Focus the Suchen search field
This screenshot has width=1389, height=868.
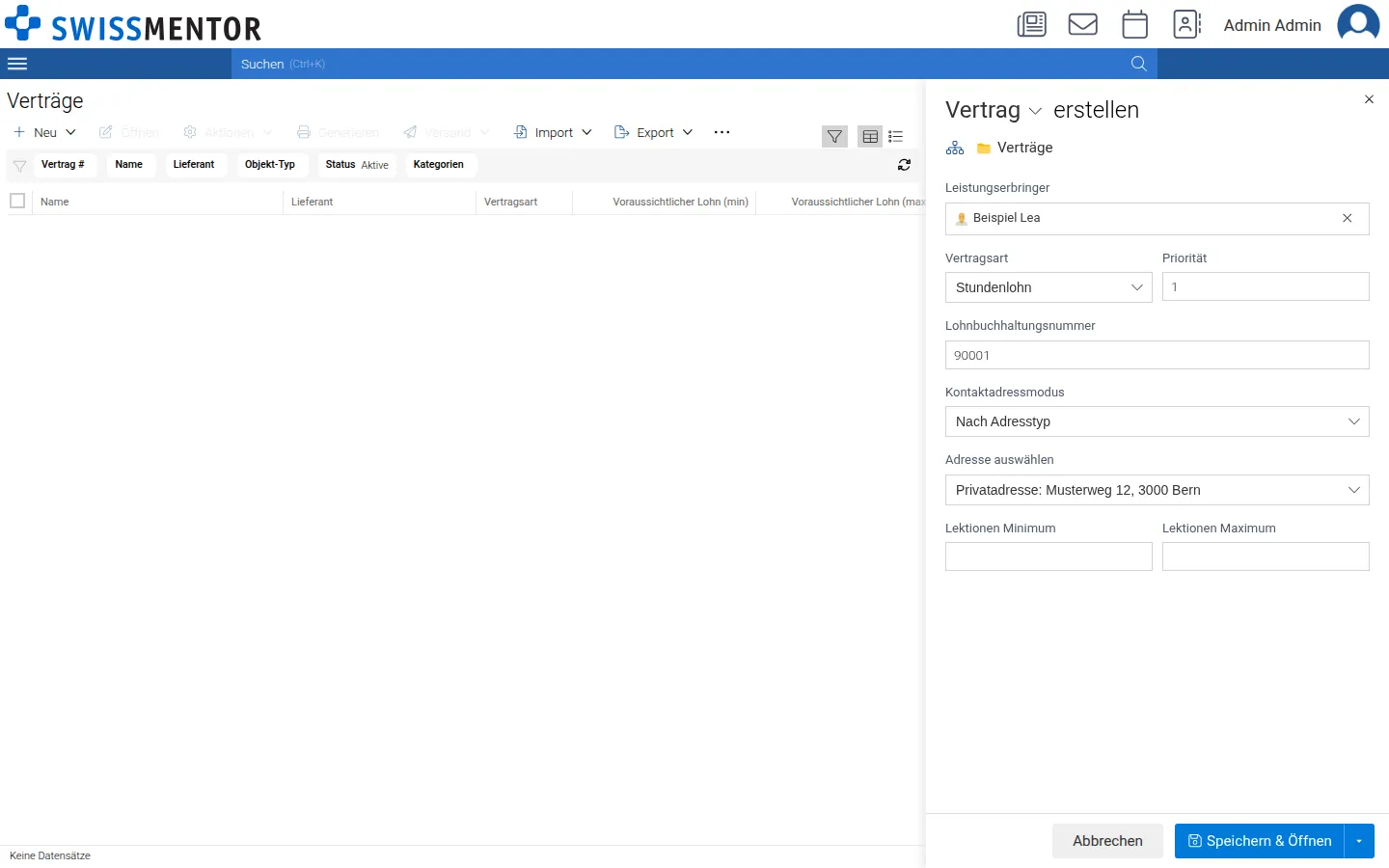675,64
